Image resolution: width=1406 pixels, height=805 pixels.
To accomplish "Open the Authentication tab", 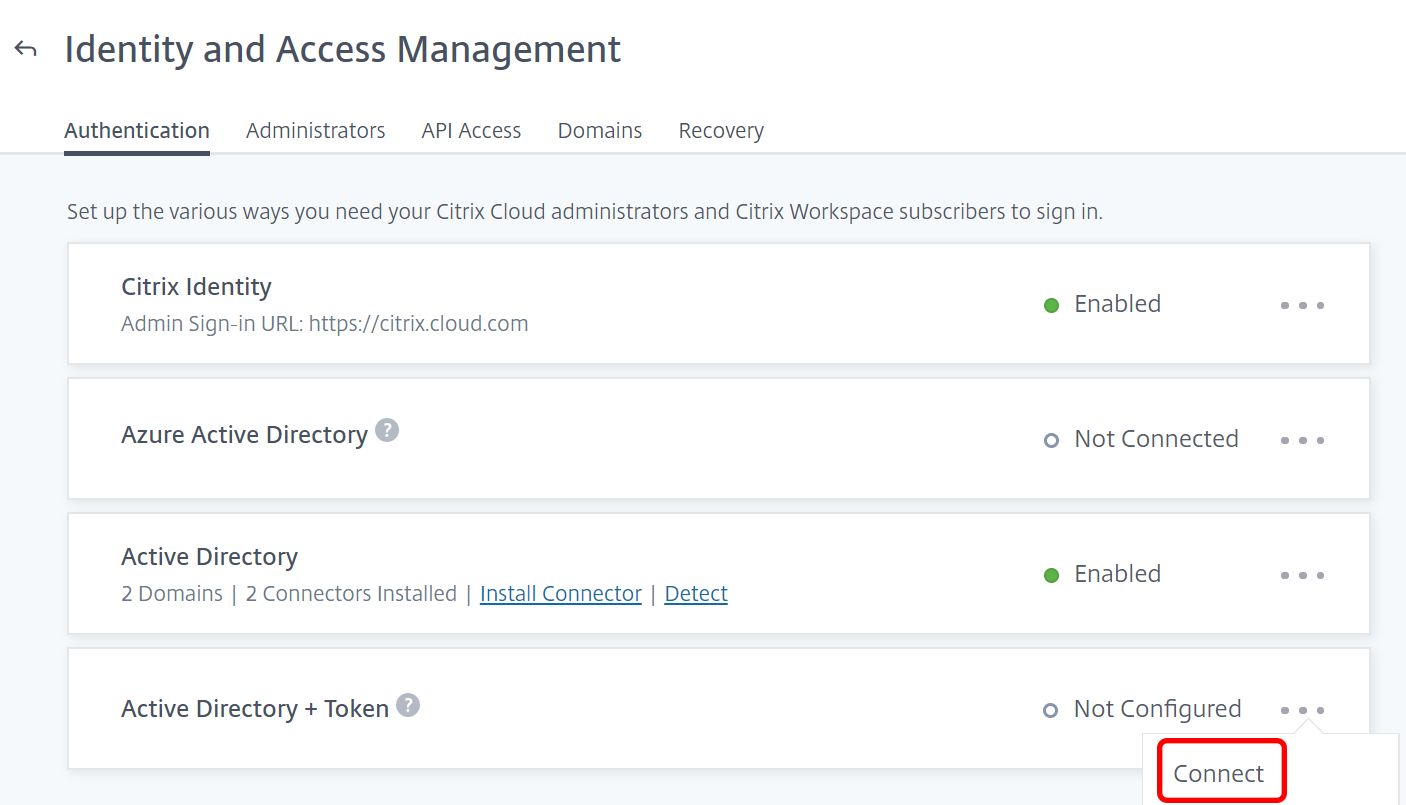I will (x=137, y=130).
